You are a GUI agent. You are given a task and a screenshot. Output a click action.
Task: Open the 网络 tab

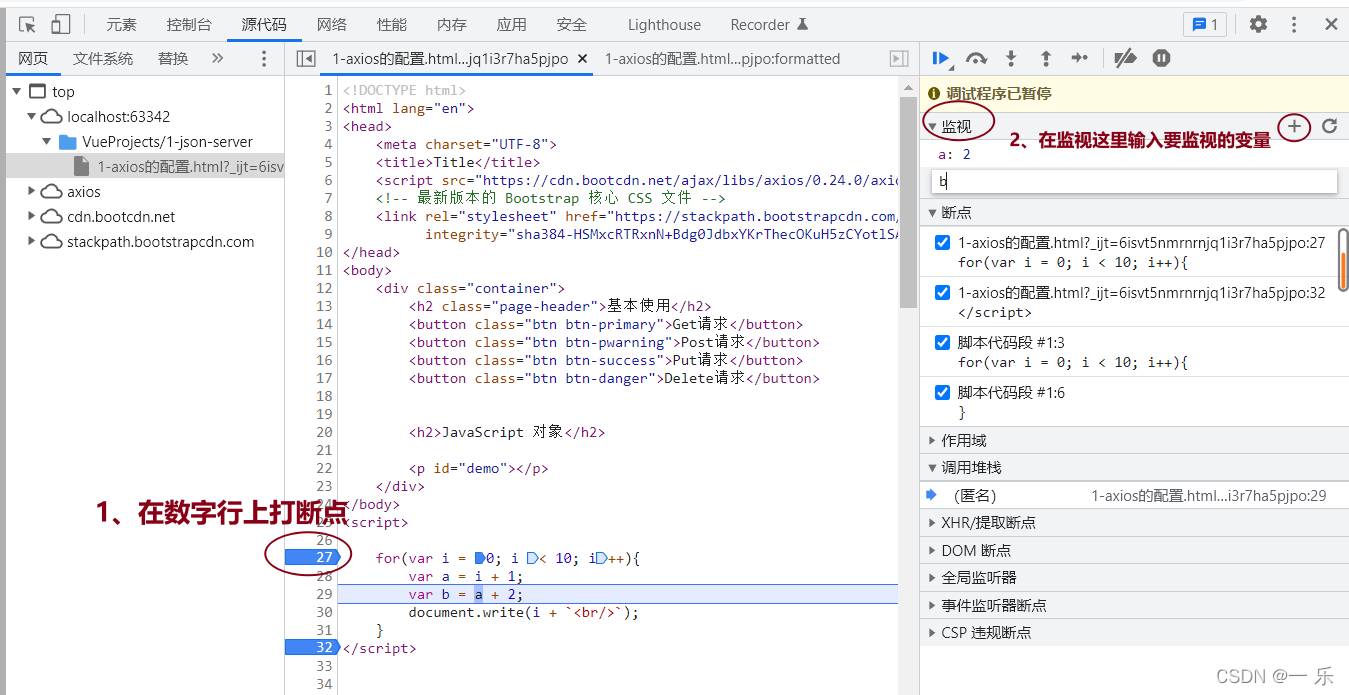(x=331, y=25)
